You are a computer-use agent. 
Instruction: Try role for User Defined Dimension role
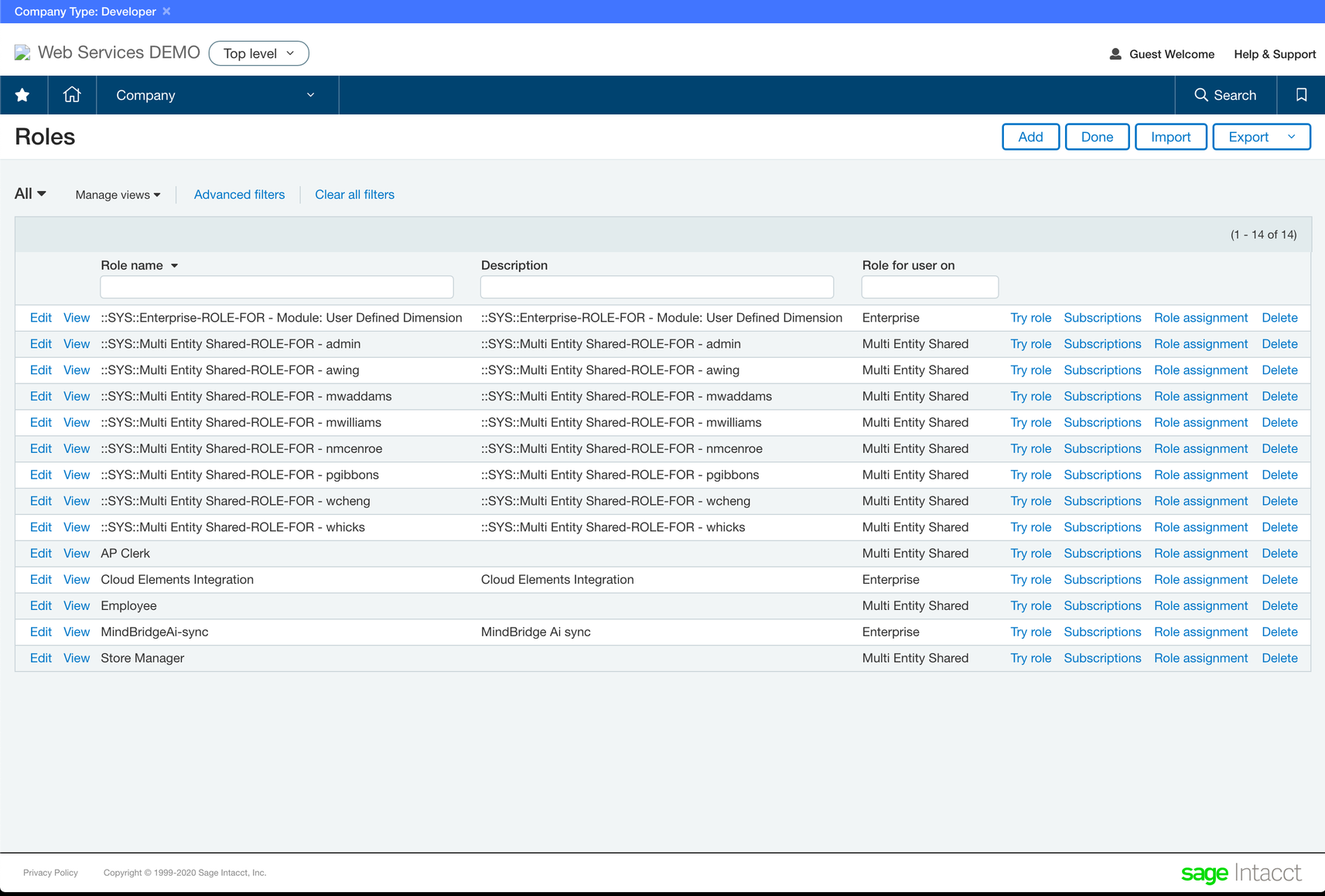pos(1030,318)
